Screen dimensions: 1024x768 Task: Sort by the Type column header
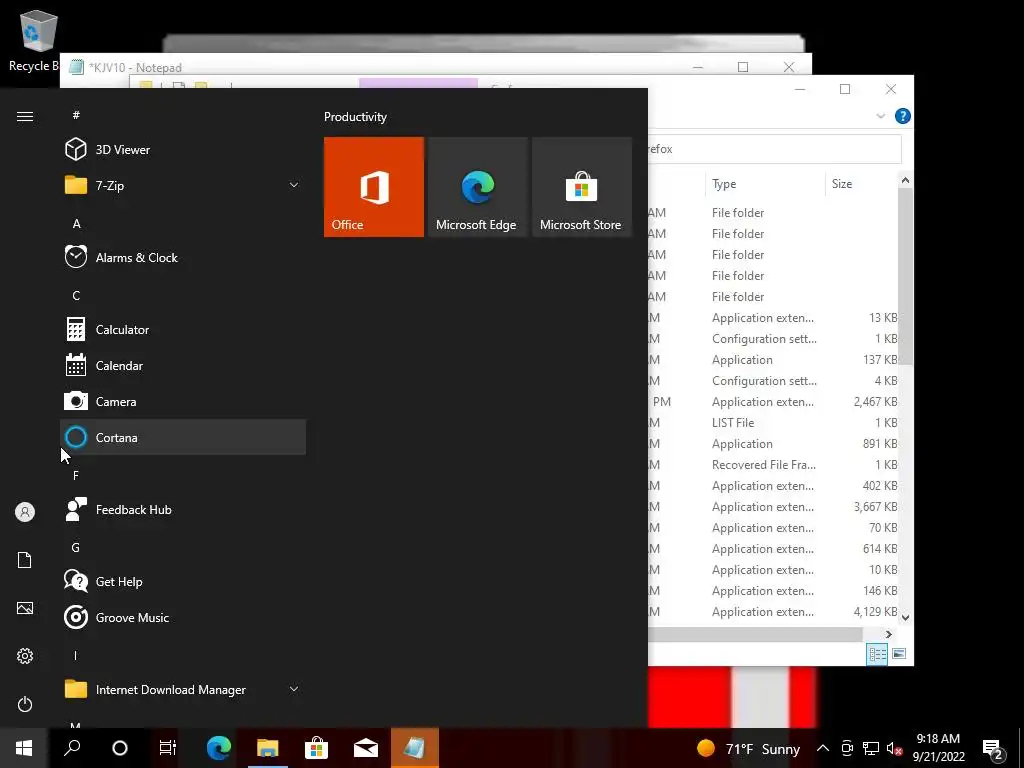(765, 184)
